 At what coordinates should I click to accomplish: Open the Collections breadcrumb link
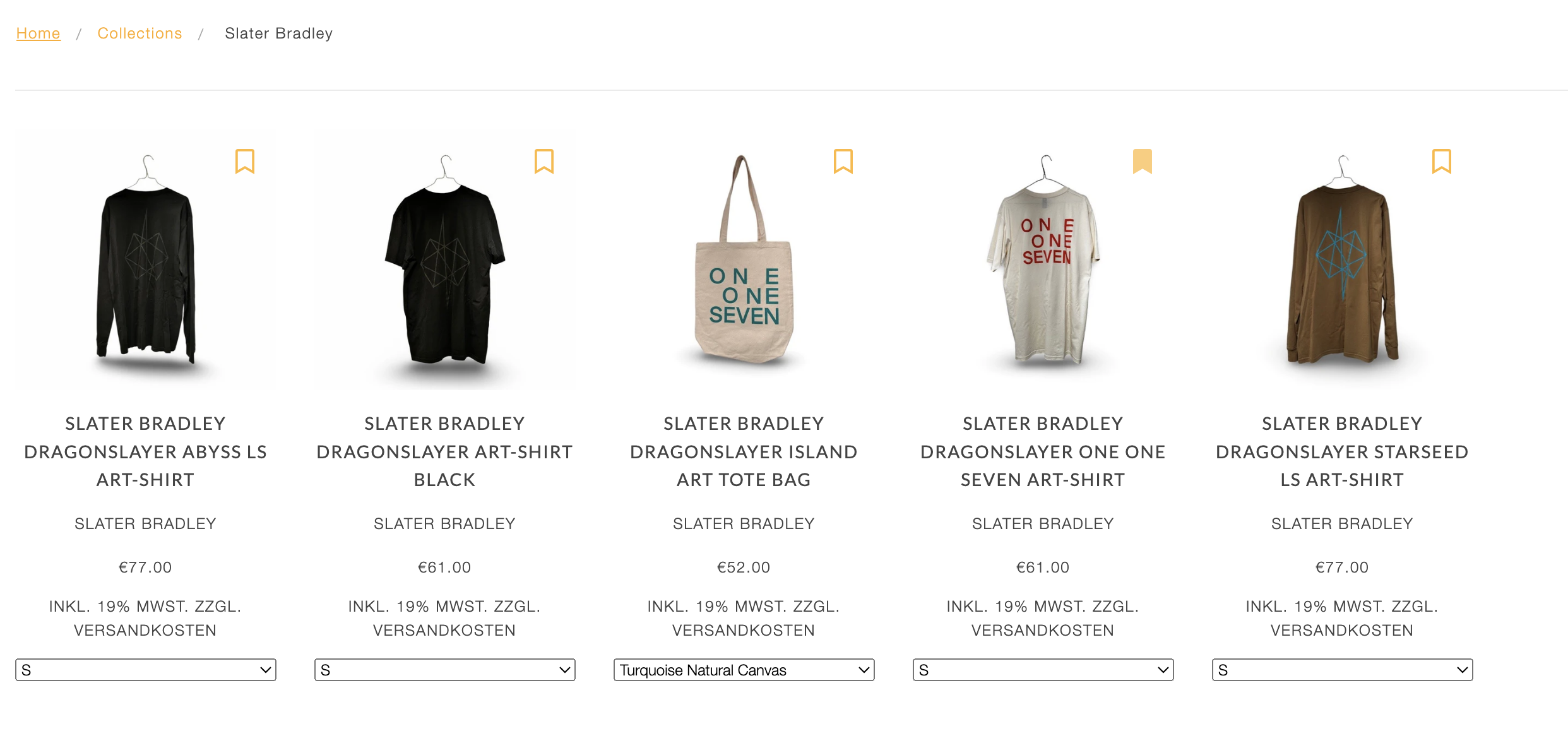[140, 33]
